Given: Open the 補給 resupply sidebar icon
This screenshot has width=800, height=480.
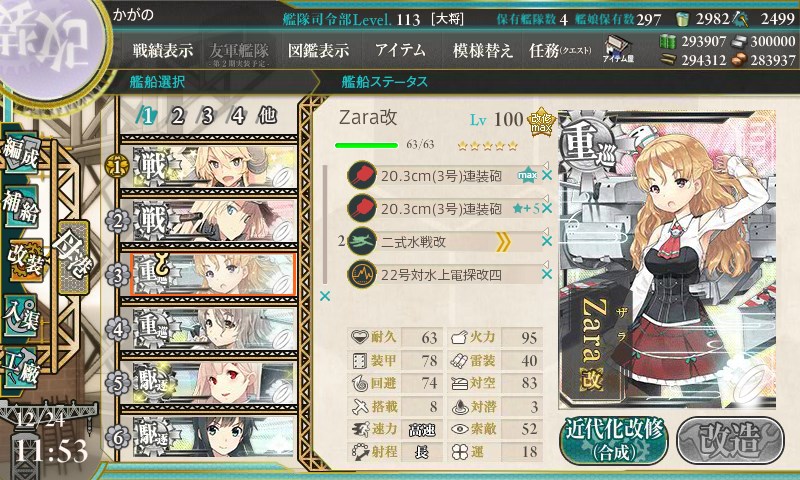Looking at the screenshot, I should [x=21, y=206].
